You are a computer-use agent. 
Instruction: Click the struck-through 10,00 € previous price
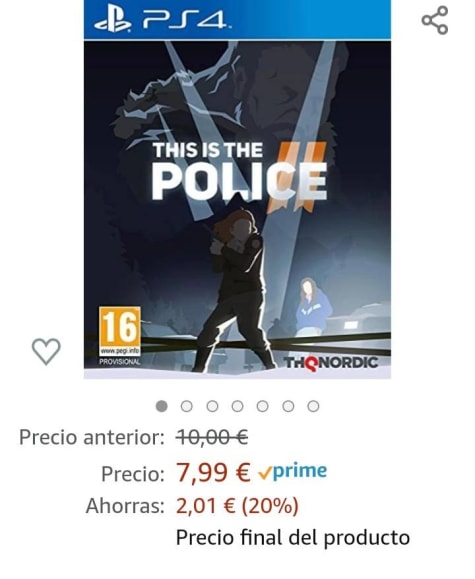pyautogui.click(x=212, y=438)
